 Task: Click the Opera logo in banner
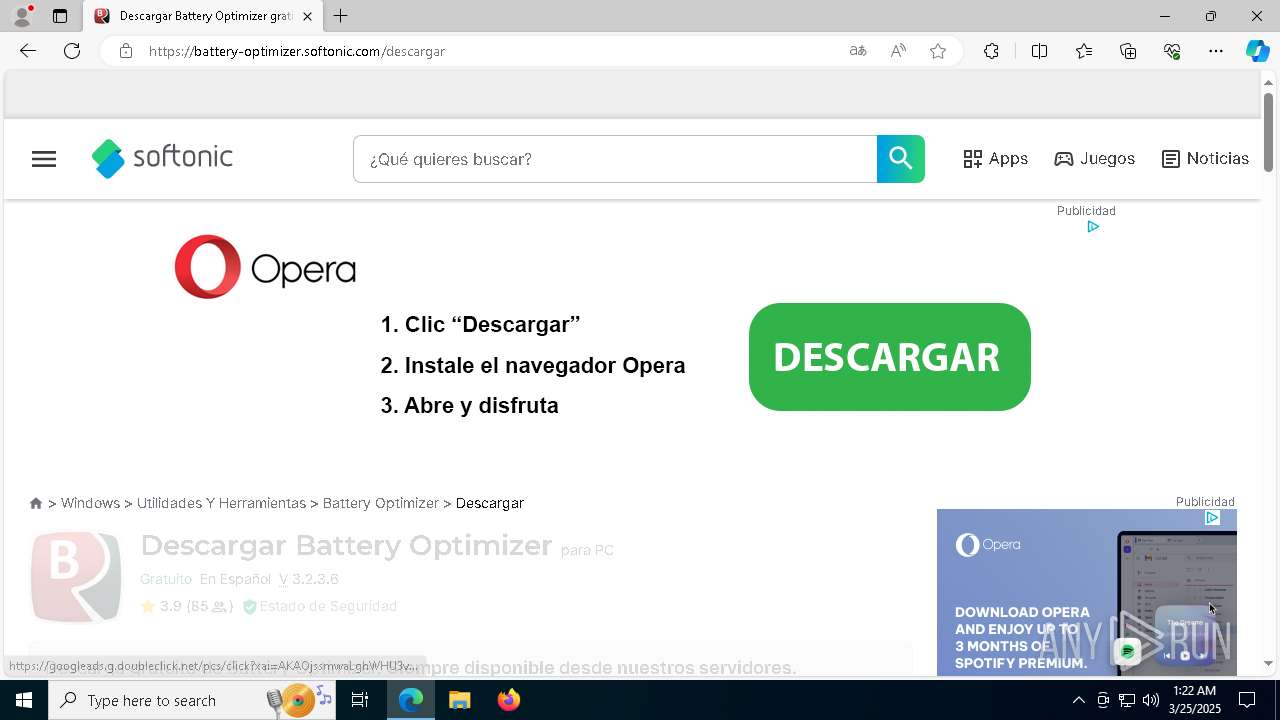[x=265, y=267]
